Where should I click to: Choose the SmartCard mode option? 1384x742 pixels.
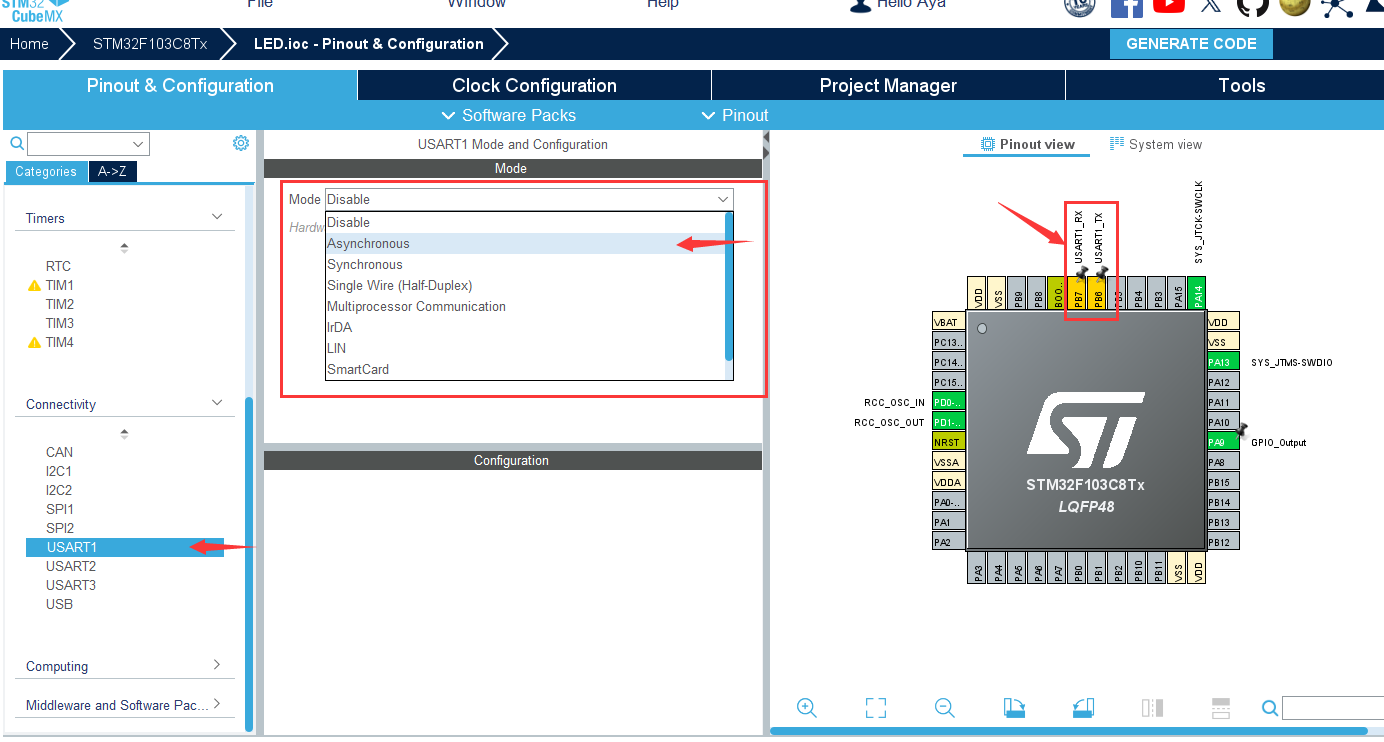[x=358, y=370]
